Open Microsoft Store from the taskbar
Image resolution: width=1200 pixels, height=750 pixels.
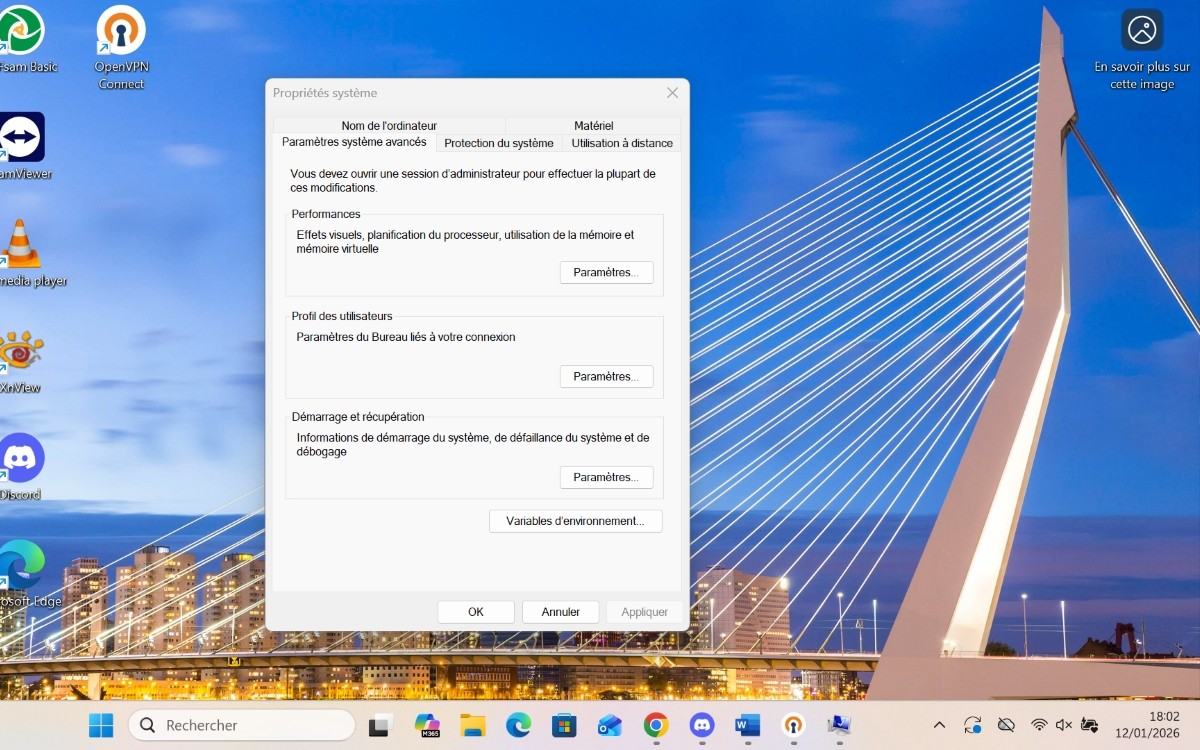click(564, 725)
